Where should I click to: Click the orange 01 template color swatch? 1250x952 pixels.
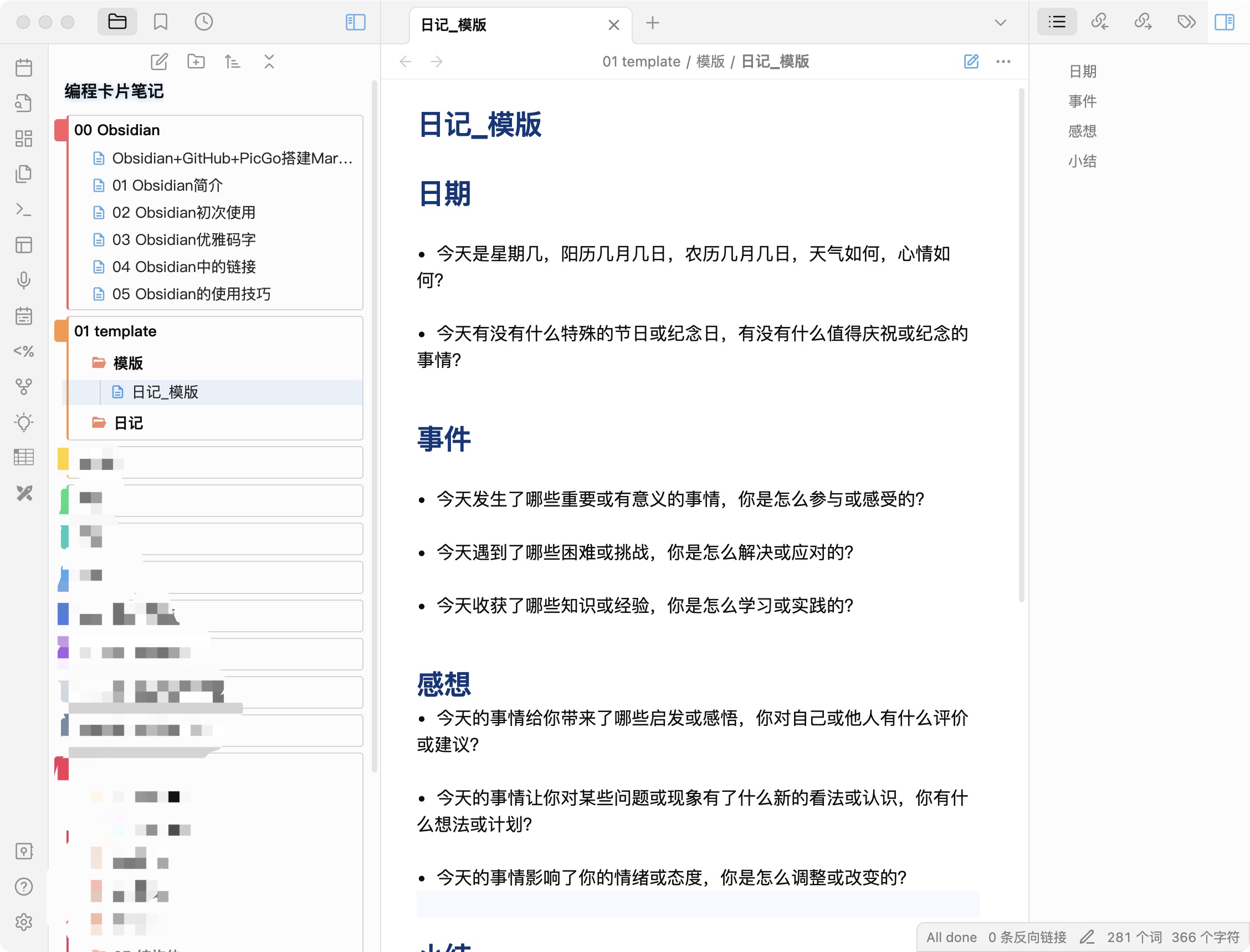click(x=60, y=331)
